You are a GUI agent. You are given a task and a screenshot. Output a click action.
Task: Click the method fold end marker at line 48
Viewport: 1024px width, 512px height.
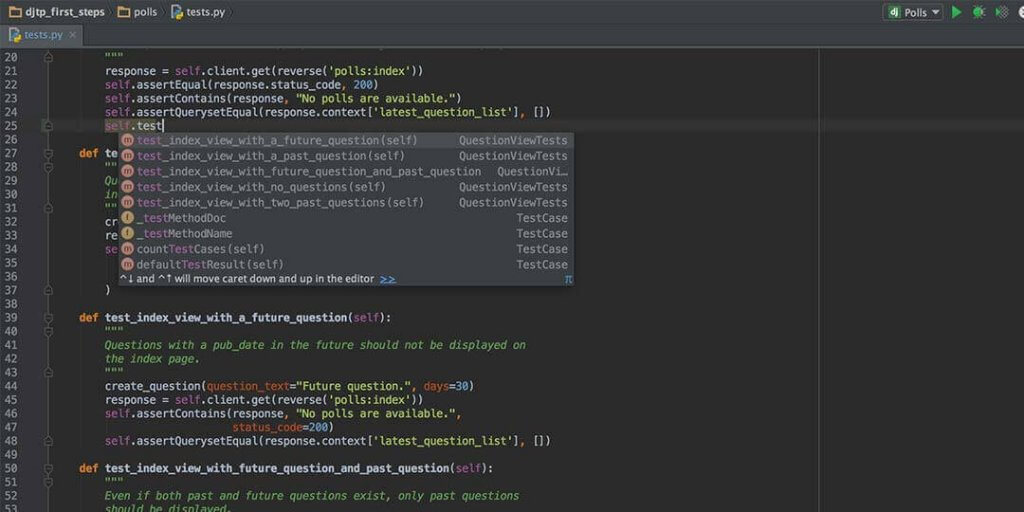(x=48, y=441)
